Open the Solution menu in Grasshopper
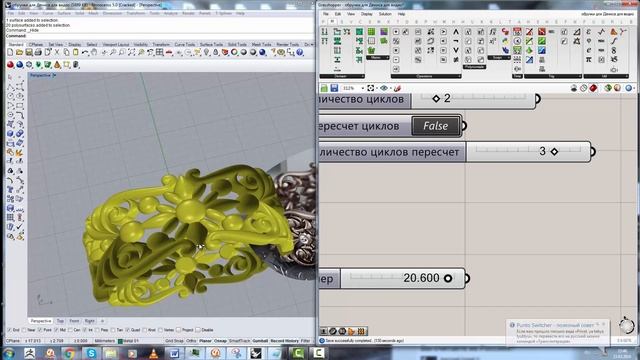Screen dimensions: 640x360 [x=385, y=14]
